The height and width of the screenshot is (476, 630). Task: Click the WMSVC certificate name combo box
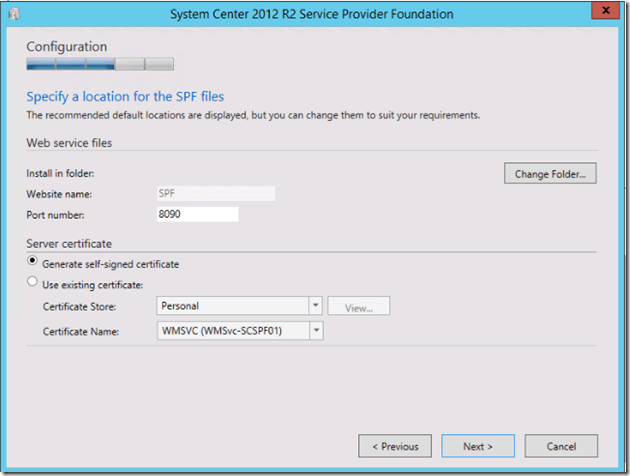(x=231, y=330)
